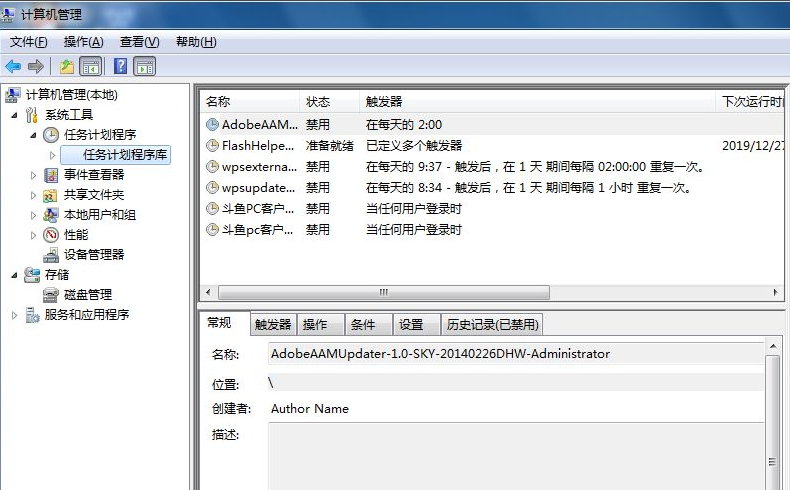Viewport: 790px width, 490px height.
Task: Open the 操作(A) menu
Action: pyautogui.click(x=83, y=42)
